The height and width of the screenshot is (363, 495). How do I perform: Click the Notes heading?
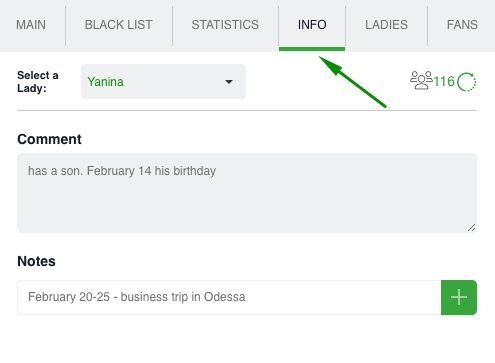[x=36, y=261]
